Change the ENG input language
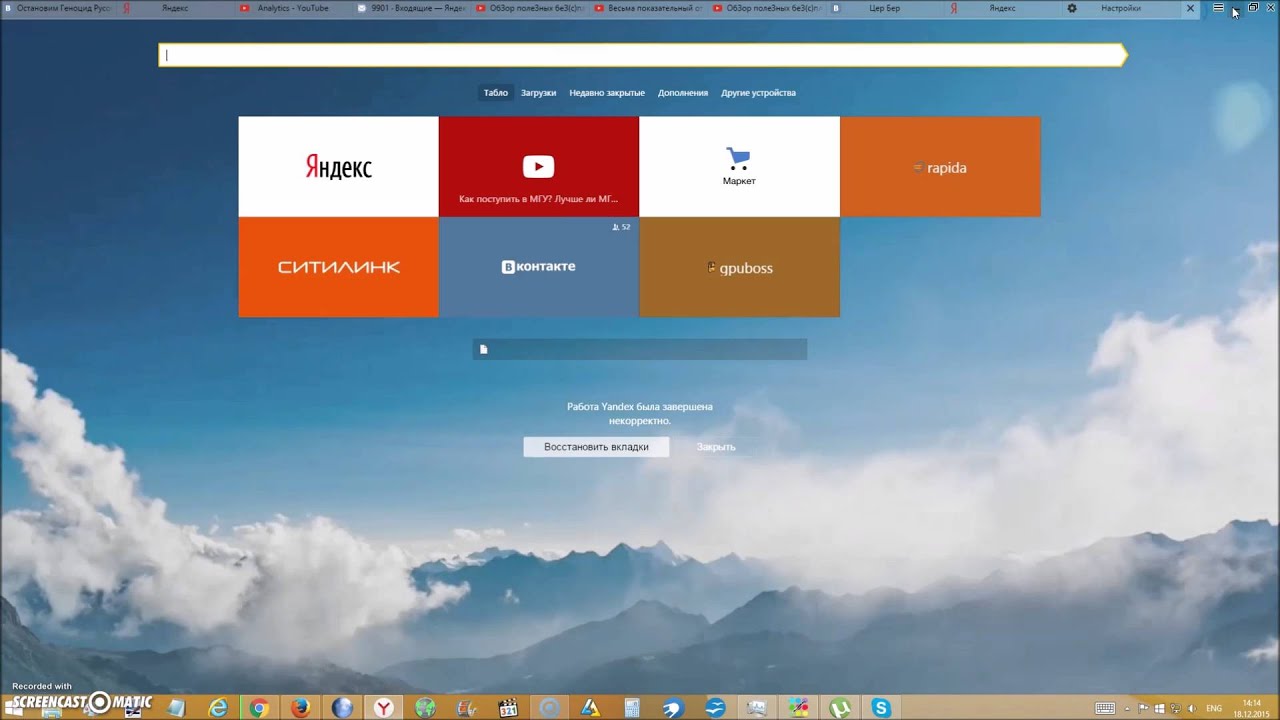The image size is (1280, 720). tap(1214, 709)
